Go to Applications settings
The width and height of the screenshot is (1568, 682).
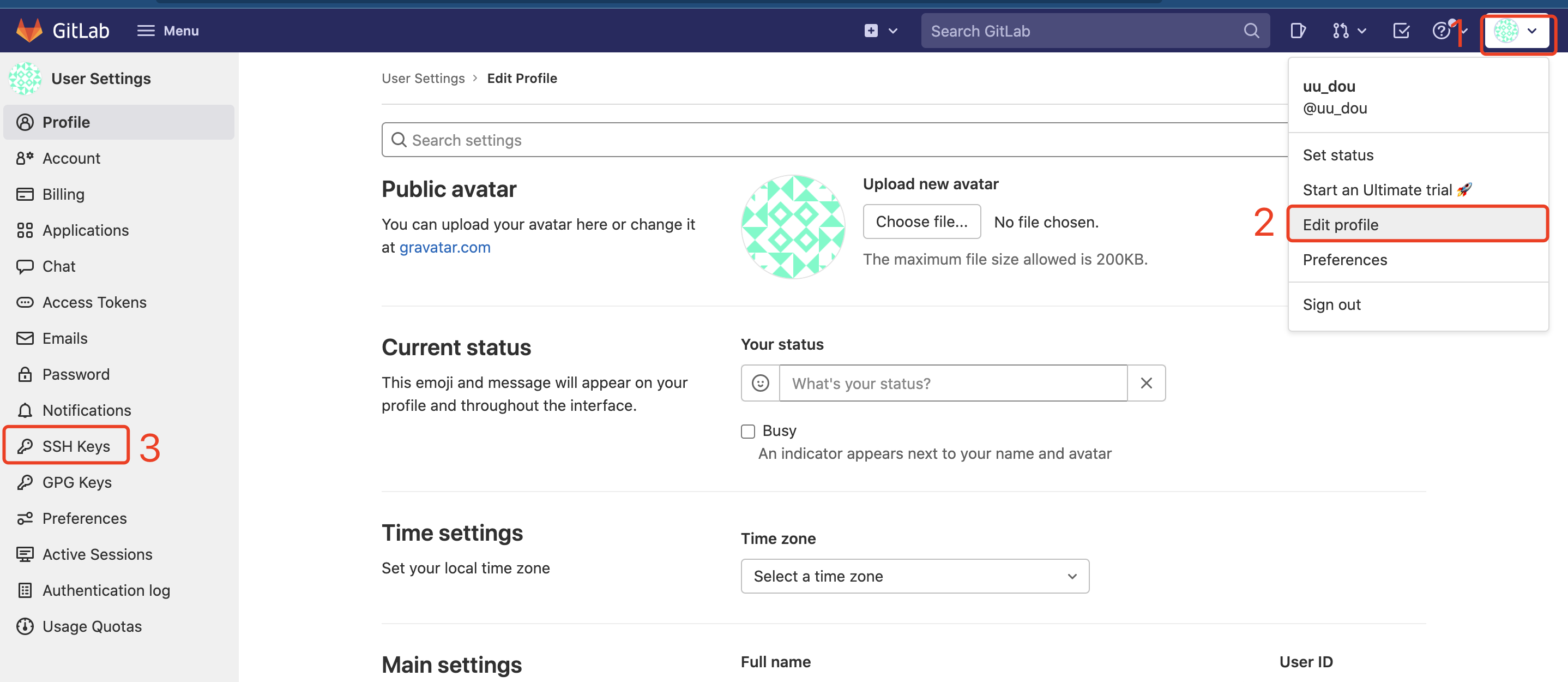(119, 230)
